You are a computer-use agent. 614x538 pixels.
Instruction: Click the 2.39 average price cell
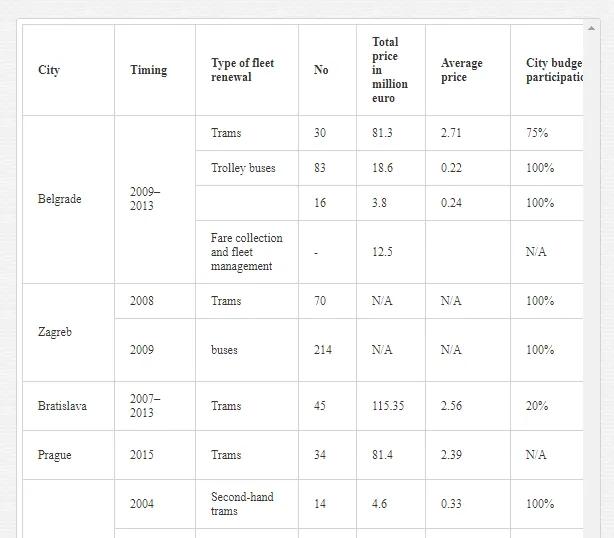(x=451, y=455)
